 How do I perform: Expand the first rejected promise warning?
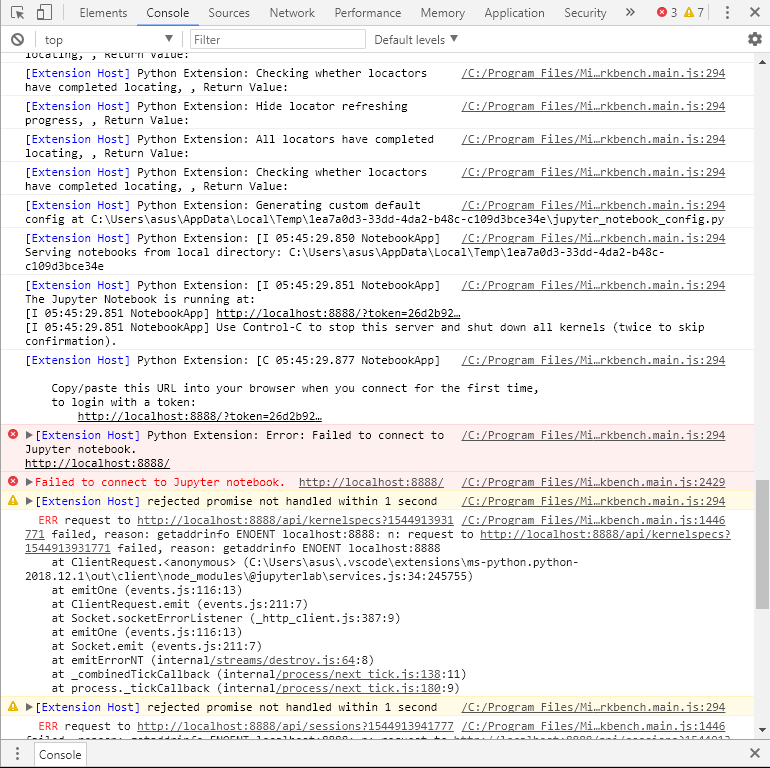coord(29,501)
